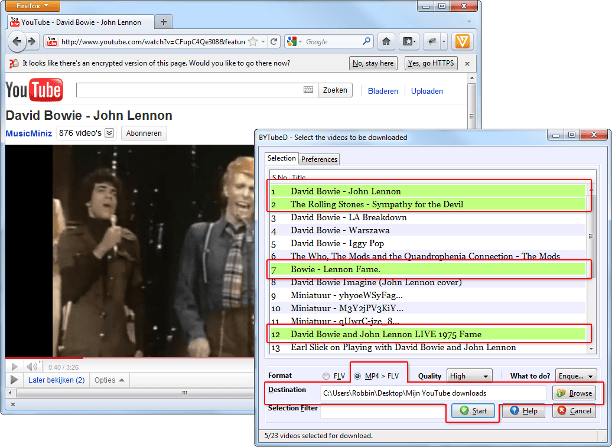612x447 pixels.
Task: Close the bar below the video
Action: [12, 404]
